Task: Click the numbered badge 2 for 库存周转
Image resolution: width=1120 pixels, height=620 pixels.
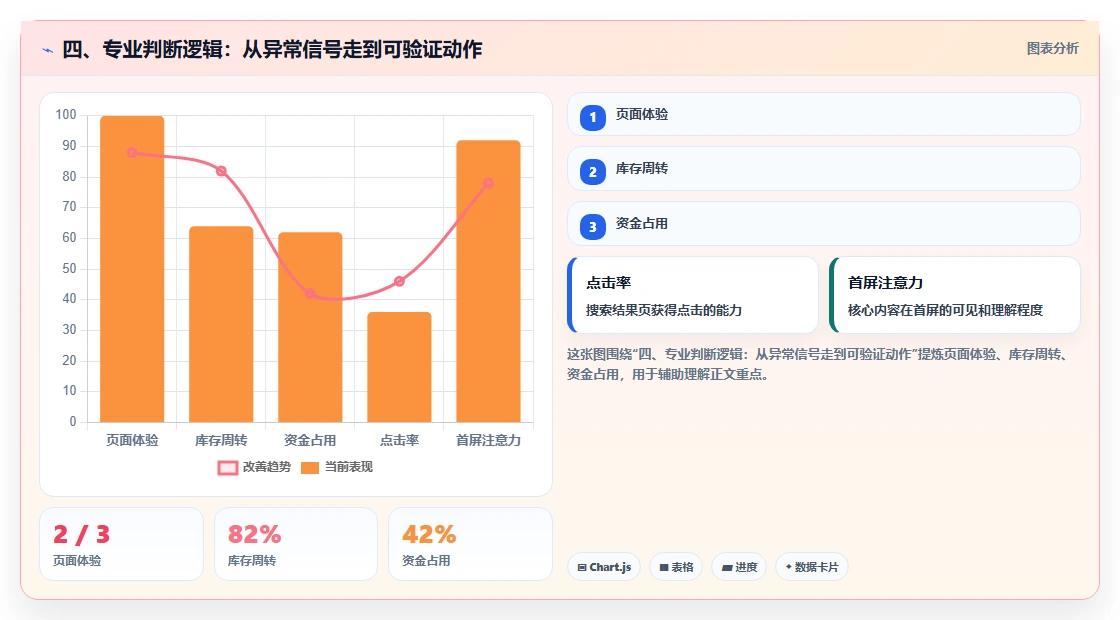Action: (592, 171)
